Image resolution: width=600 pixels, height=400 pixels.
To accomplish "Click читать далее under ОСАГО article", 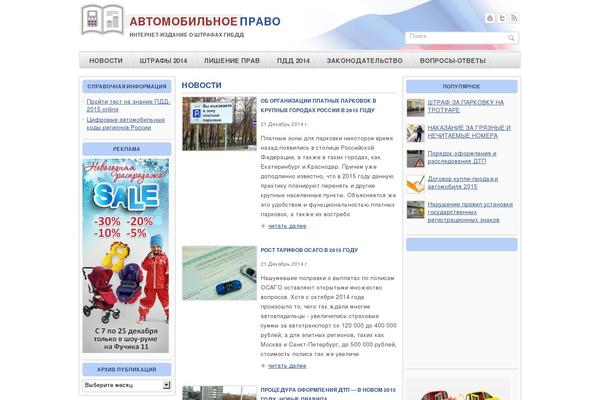I will click(287, 366).
